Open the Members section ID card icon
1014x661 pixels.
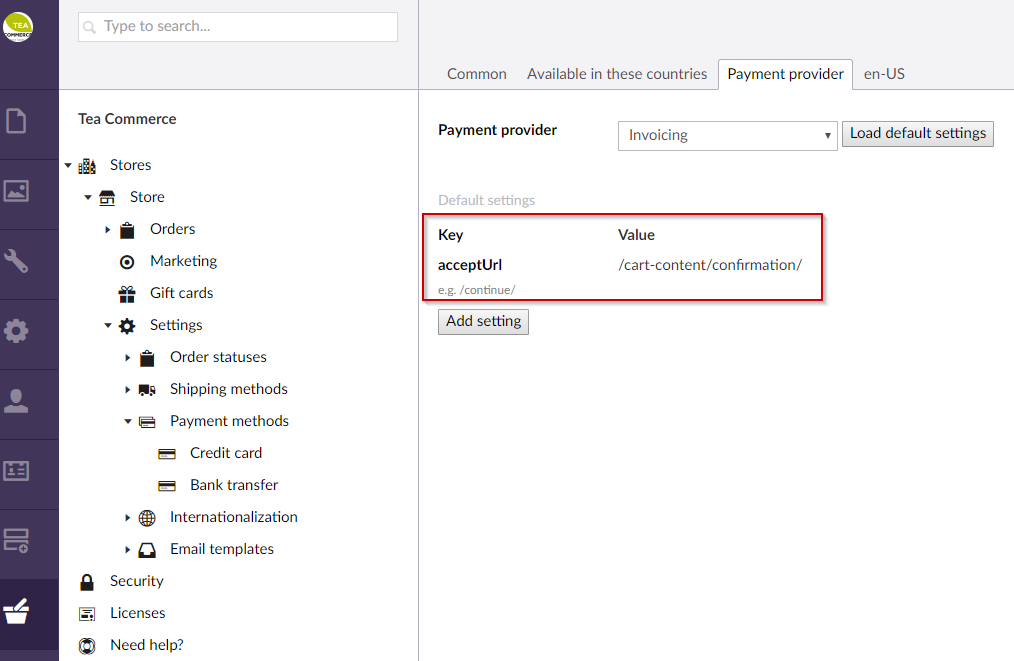[16, 471]
